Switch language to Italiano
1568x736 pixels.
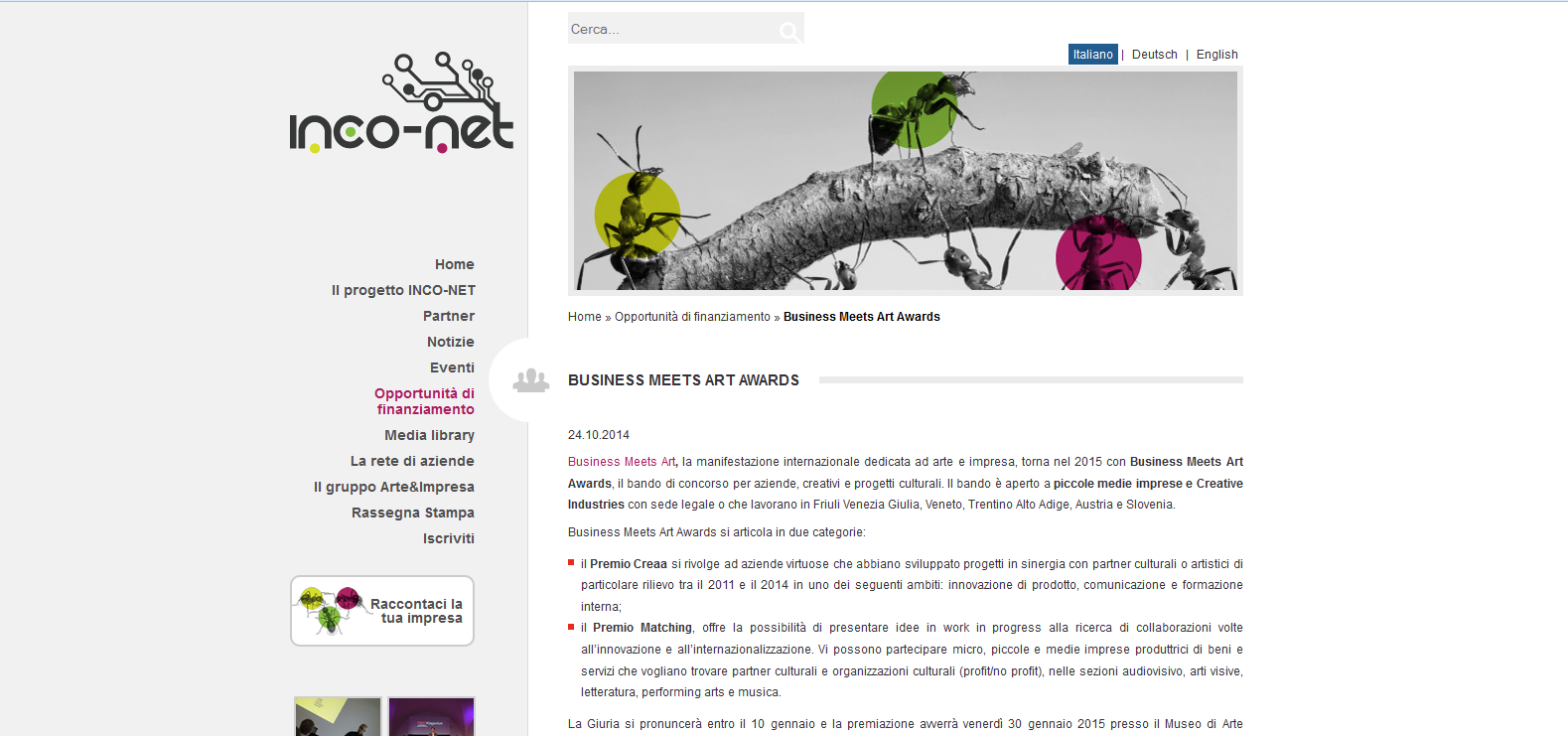pyautogui.click(x=1093, y=55)
